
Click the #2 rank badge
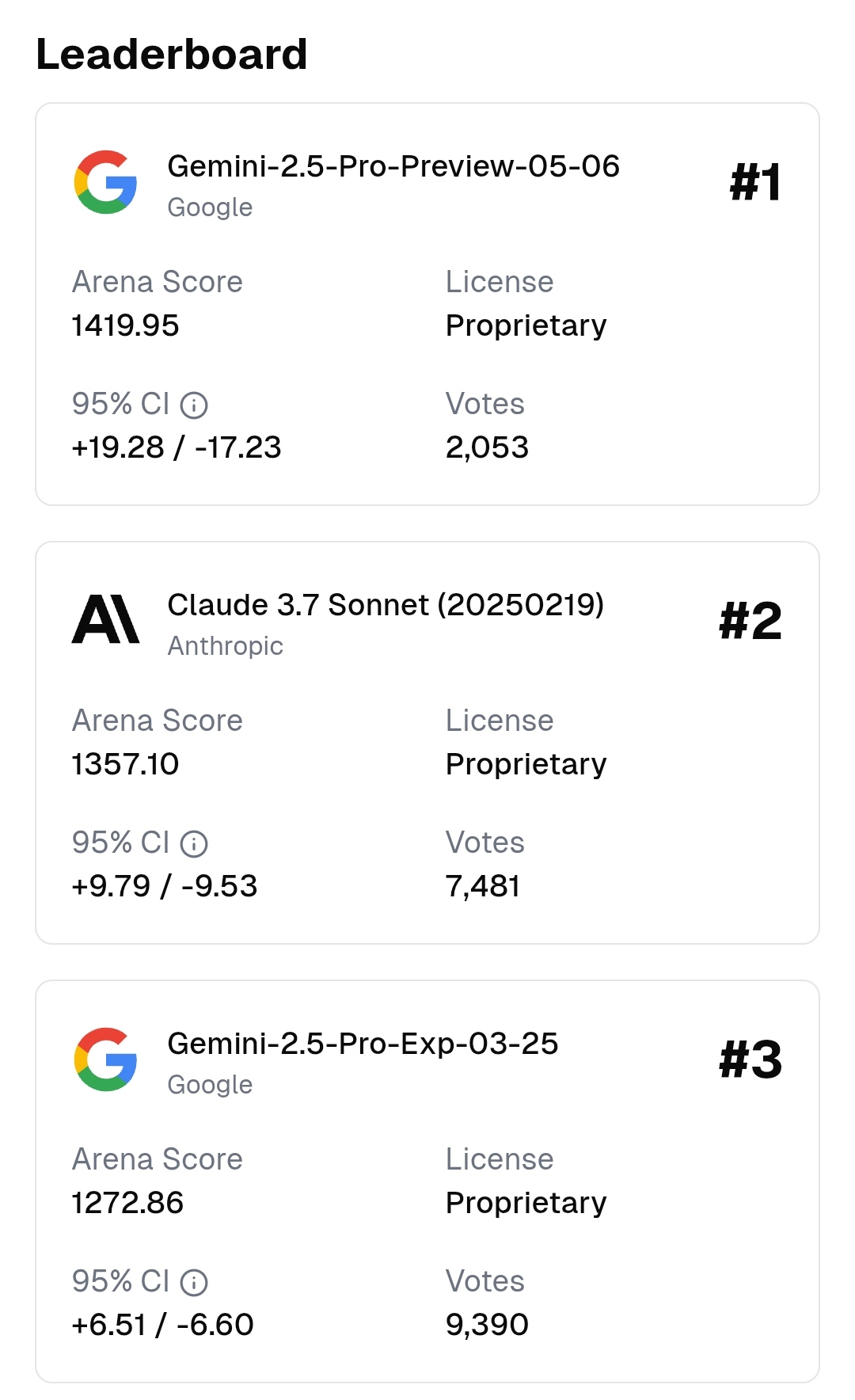pos(750,621)
